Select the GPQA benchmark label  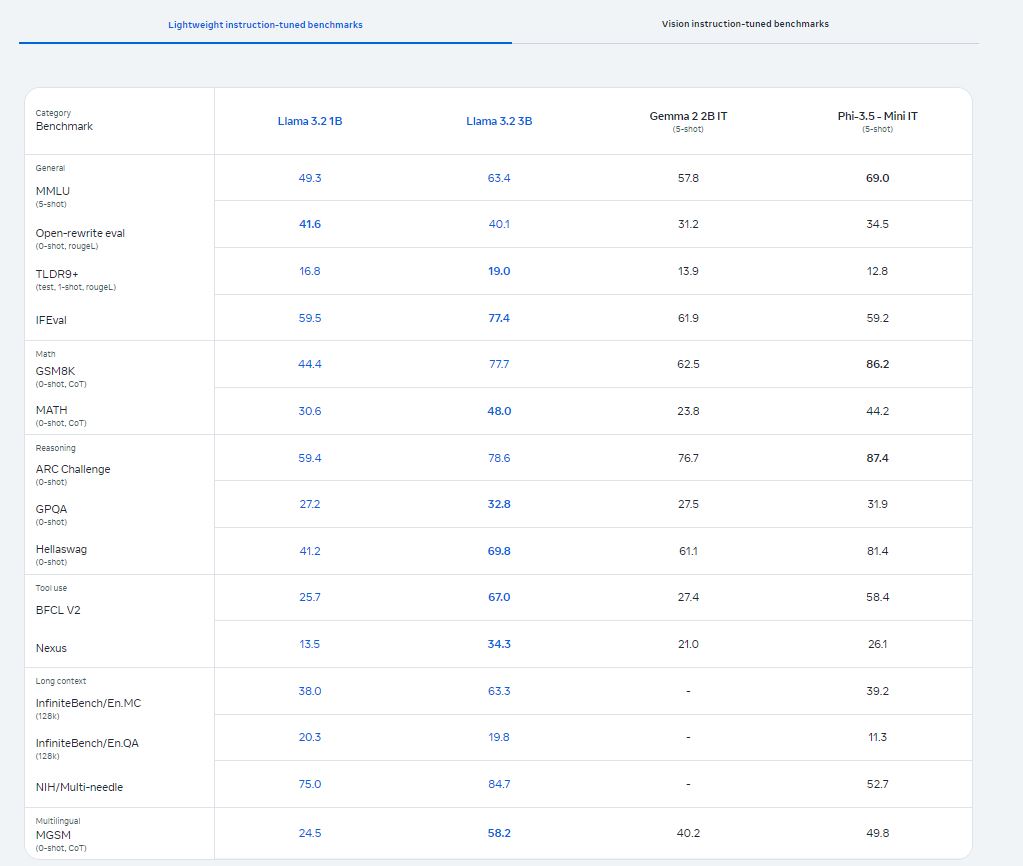(x=52, y=509)
